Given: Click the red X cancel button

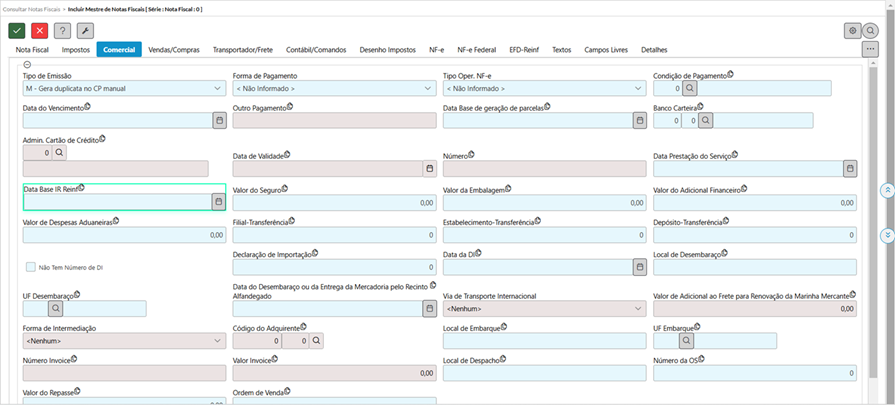Looking at the screenshot, I should (x=39, y=31).
